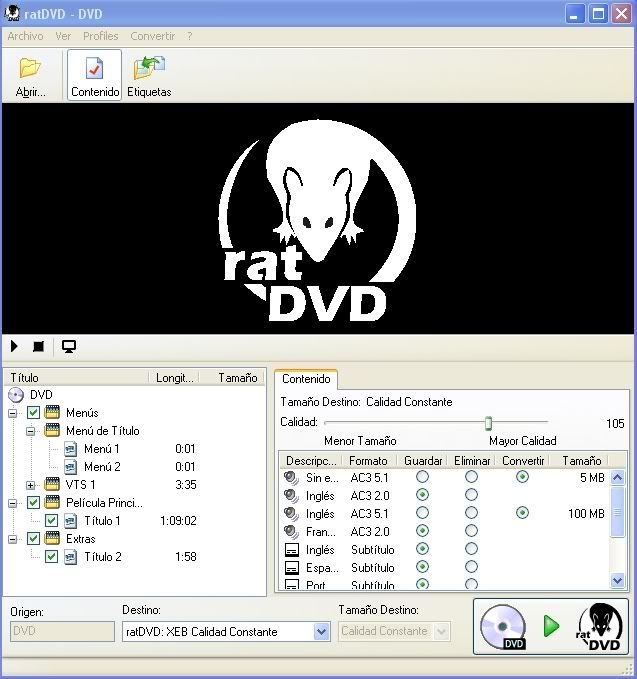Viewport: 637px width, 679px height.
Task: Click the Fran... audio track icon
Action: tap(291, 531)
